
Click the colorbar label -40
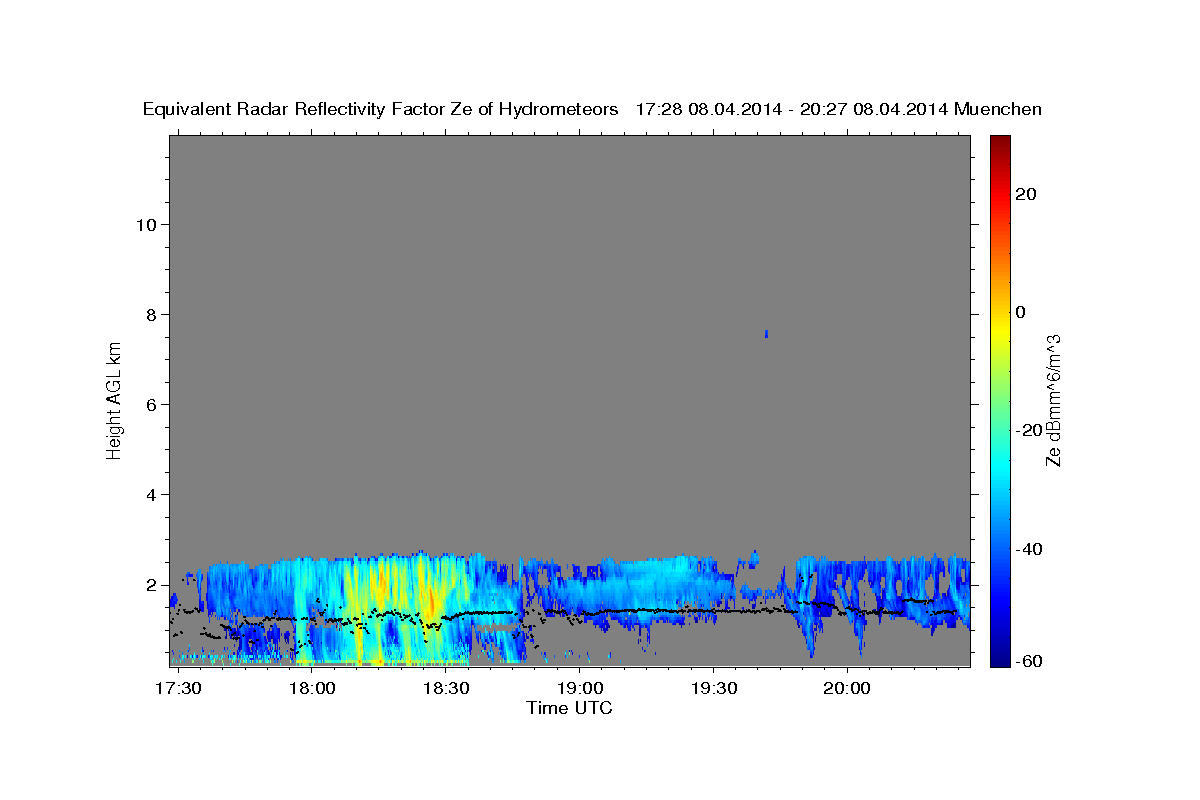(x=1028, y=549)
